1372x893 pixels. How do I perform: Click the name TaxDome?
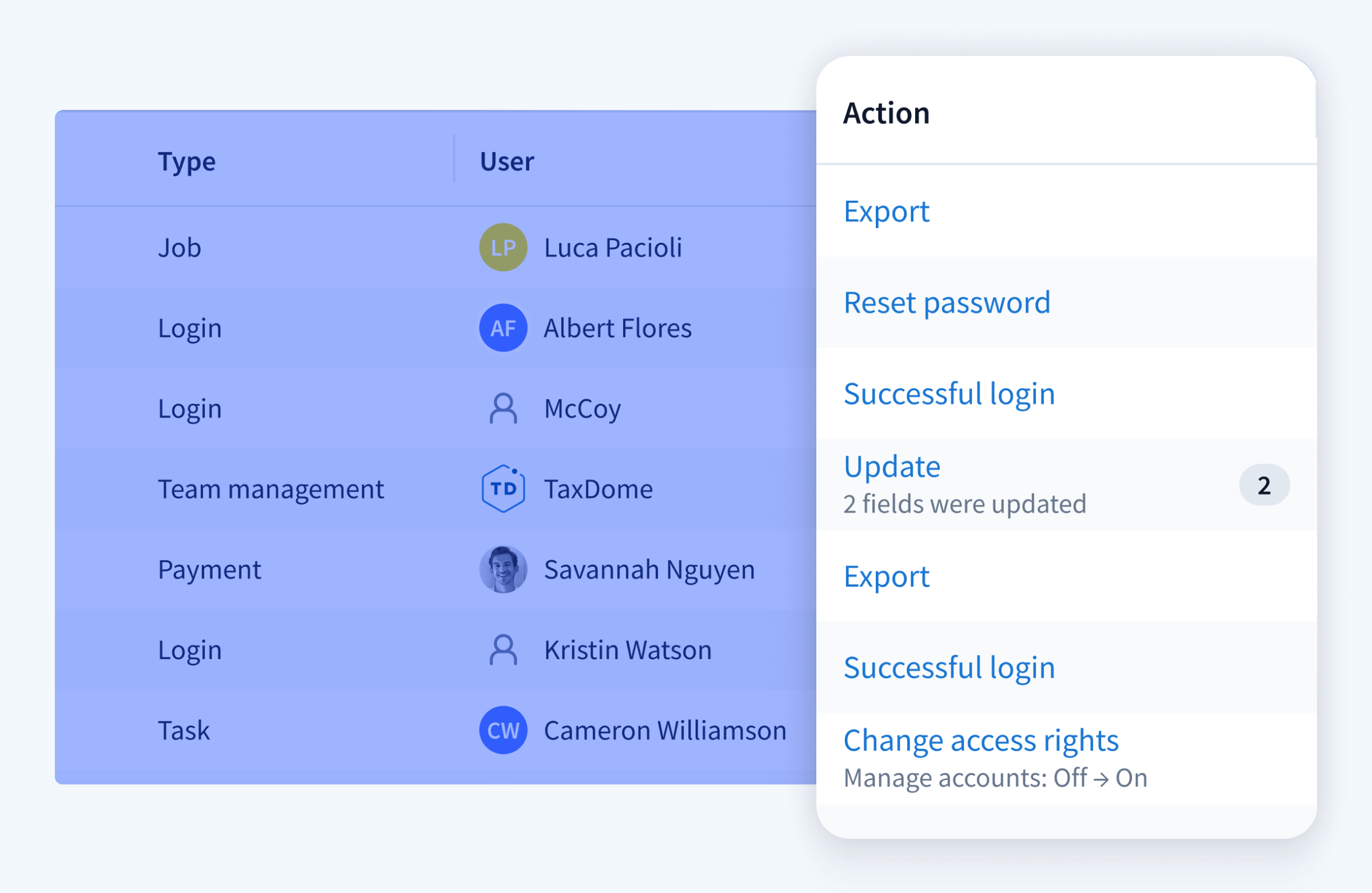[599, 489]
